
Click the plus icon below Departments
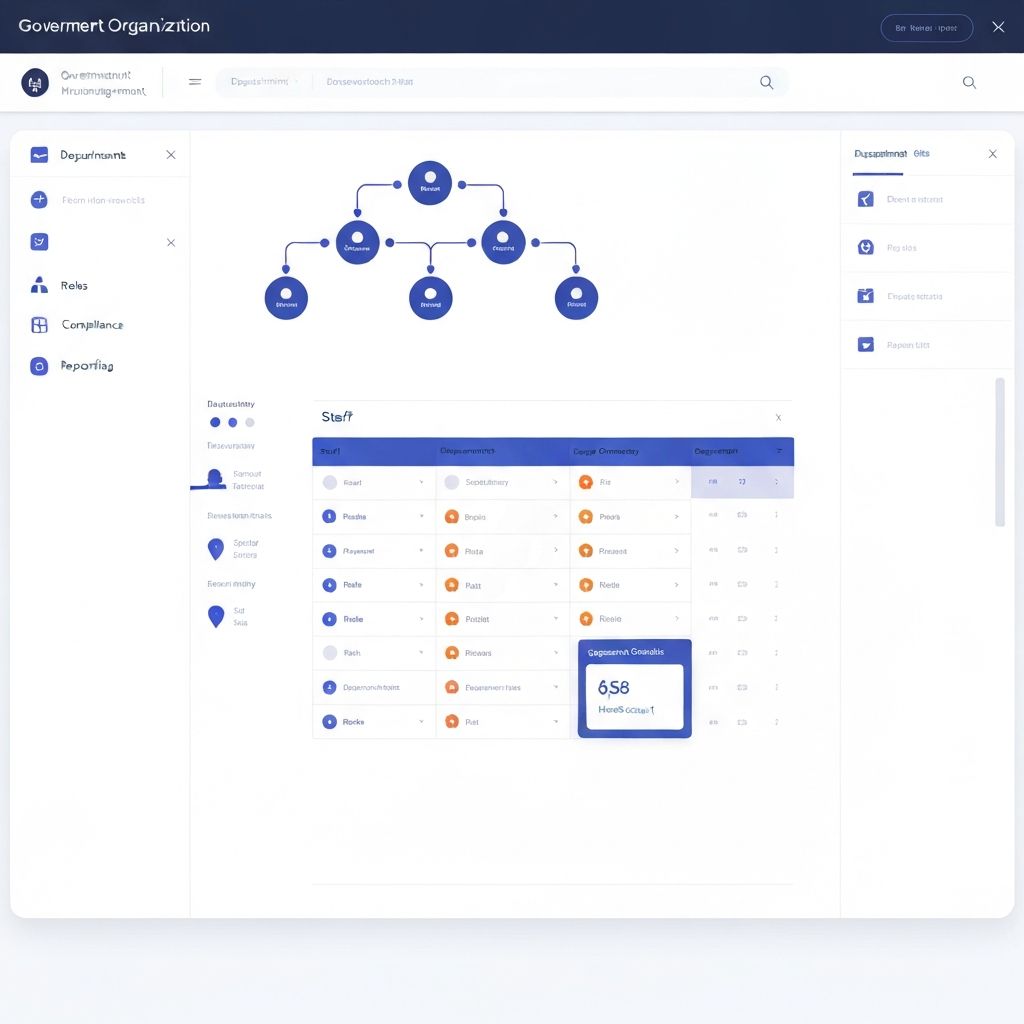point(39,200)
